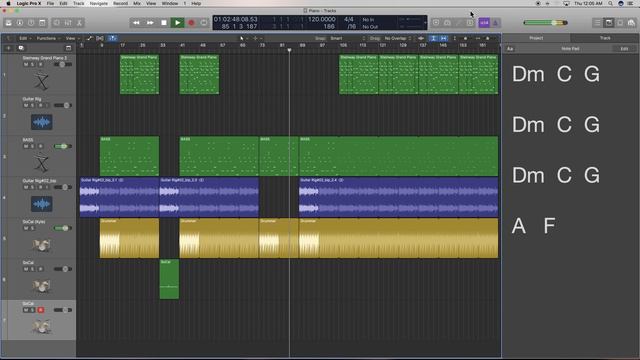Open the tracks area View dropdown
The image size is (640, 360).
click(72, 38)
